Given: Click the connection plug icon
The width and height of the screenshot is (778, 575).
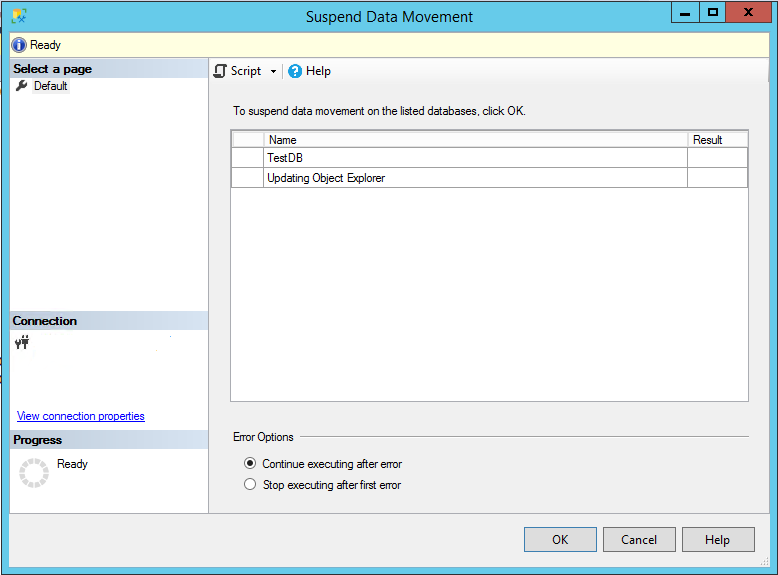Looking at the screenshot, I should pyautogui.click(x=22, y=342).
